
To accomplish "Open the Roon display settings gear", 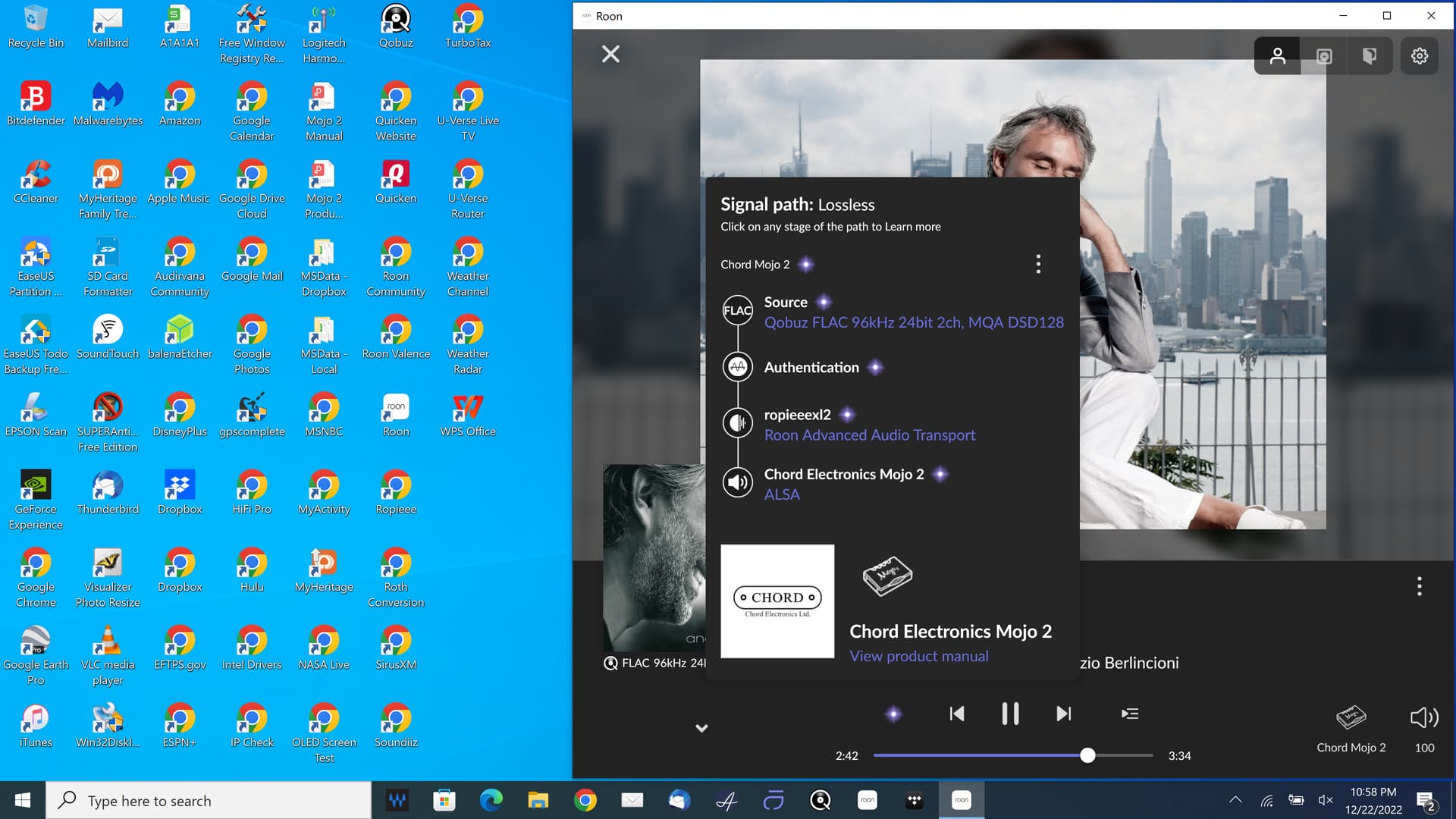I will point(1420,56).
